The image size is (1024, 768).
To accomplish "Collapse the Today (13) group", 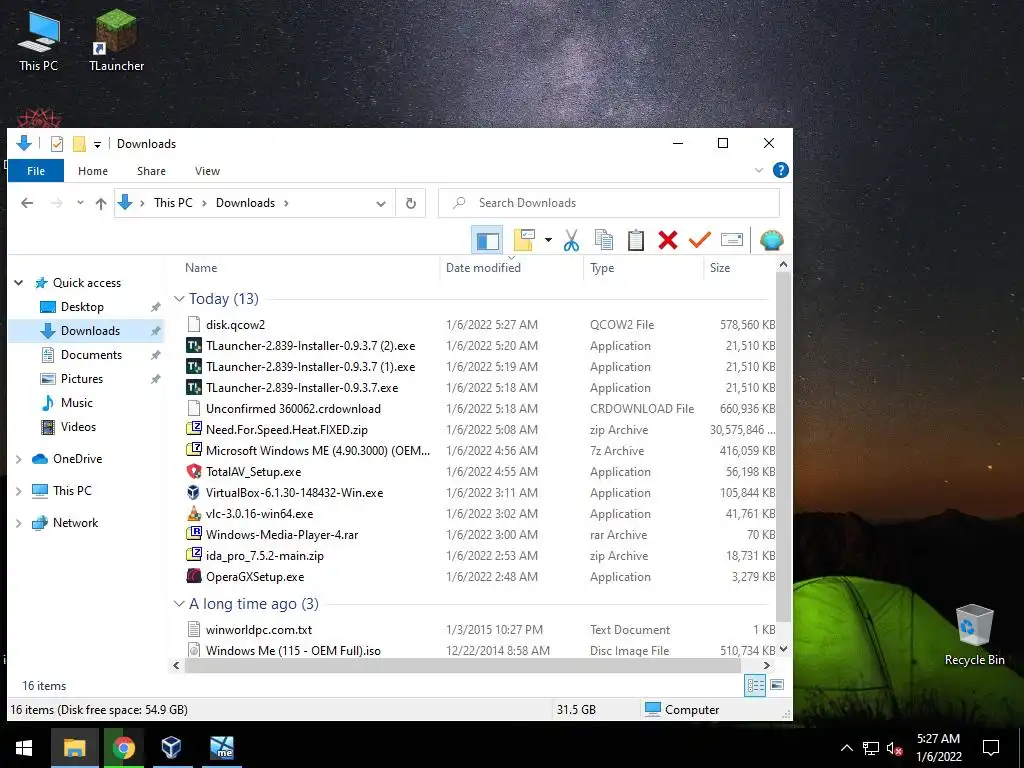I will point(179,298).
